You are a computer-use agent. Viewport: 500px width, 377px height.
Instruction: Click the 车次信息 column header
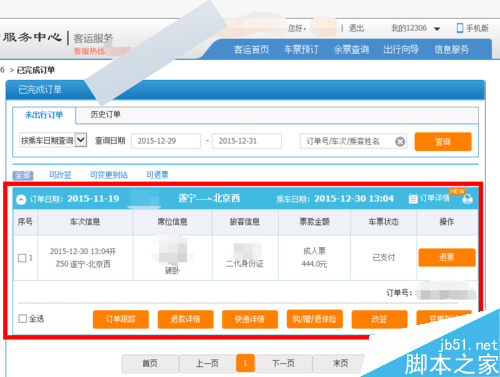[x=85, y=222]
